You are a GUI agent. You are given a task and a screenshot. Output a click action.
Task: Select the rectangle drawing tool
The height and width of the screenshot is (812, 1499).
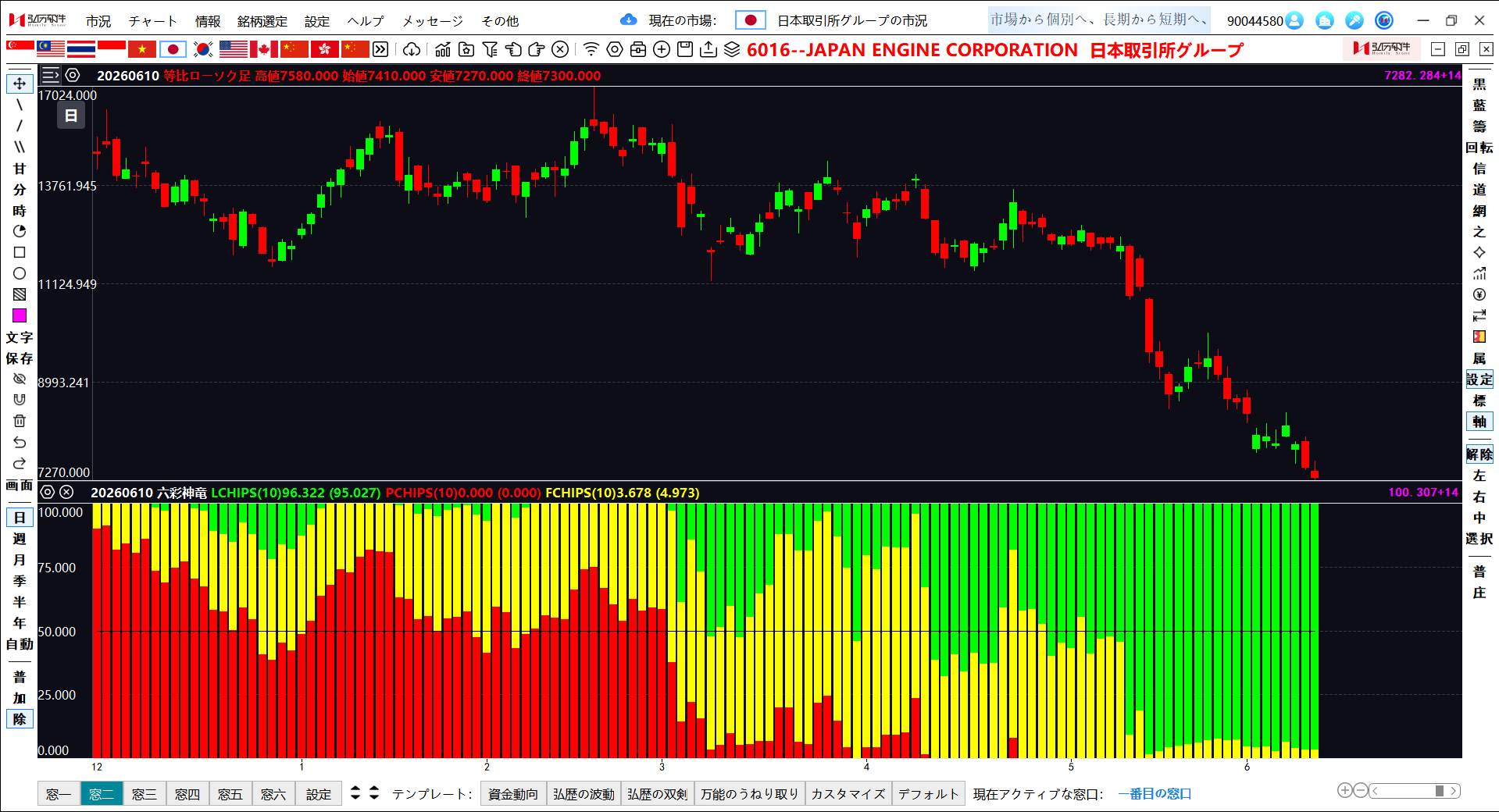point(20,252)
